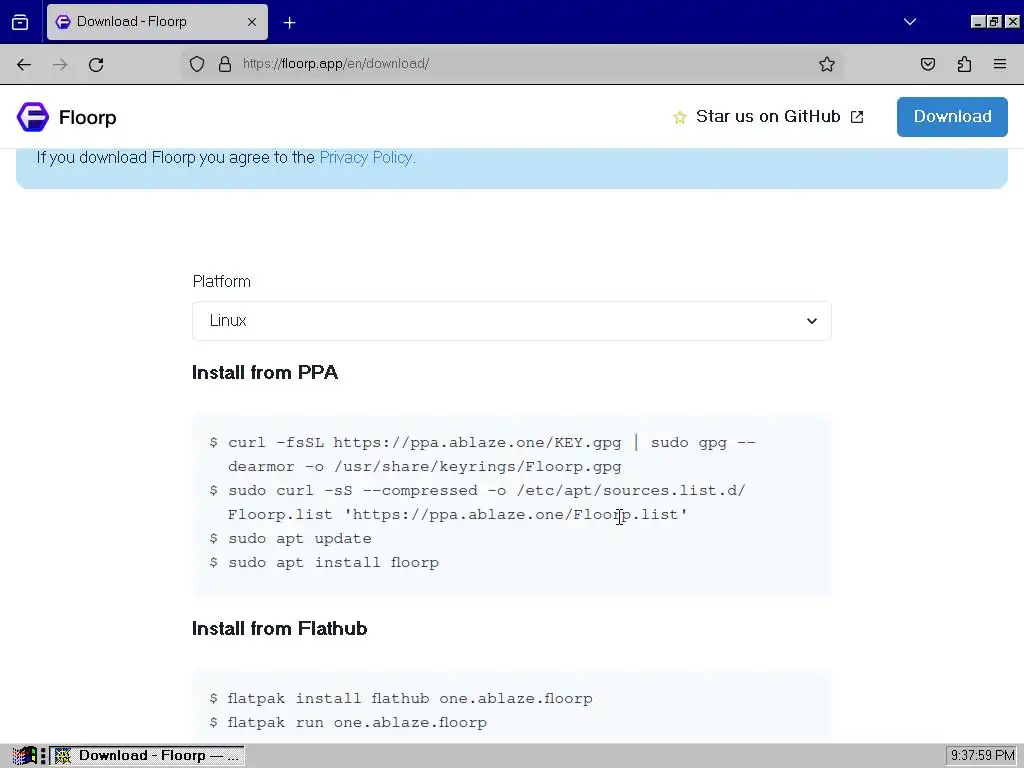Screen dimensions: 1024x768
Task: Click the Platform label text
Action: [221, 281]
